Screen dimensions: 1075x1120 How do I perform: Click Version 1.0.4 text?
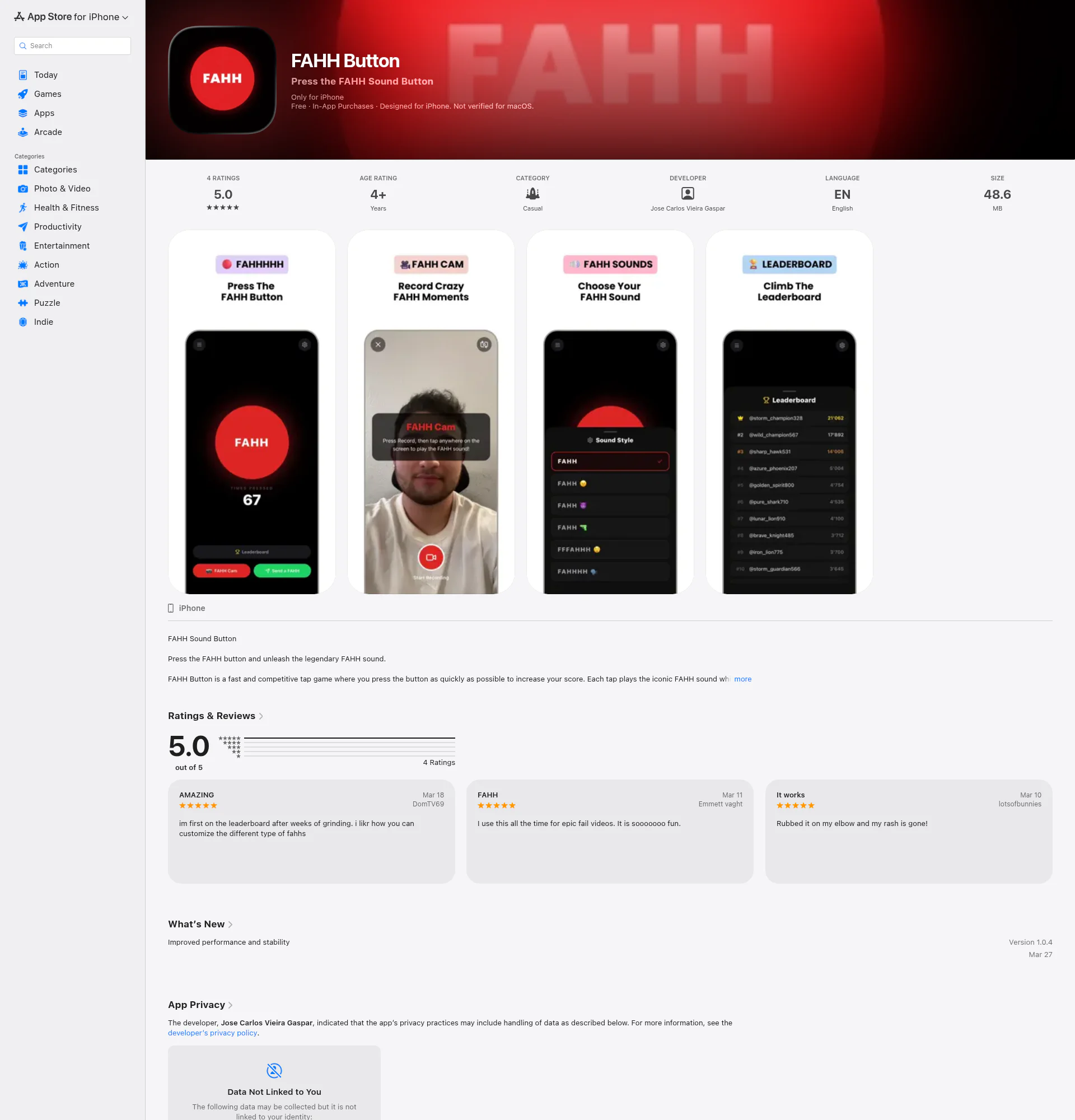tap(1030, 942)
